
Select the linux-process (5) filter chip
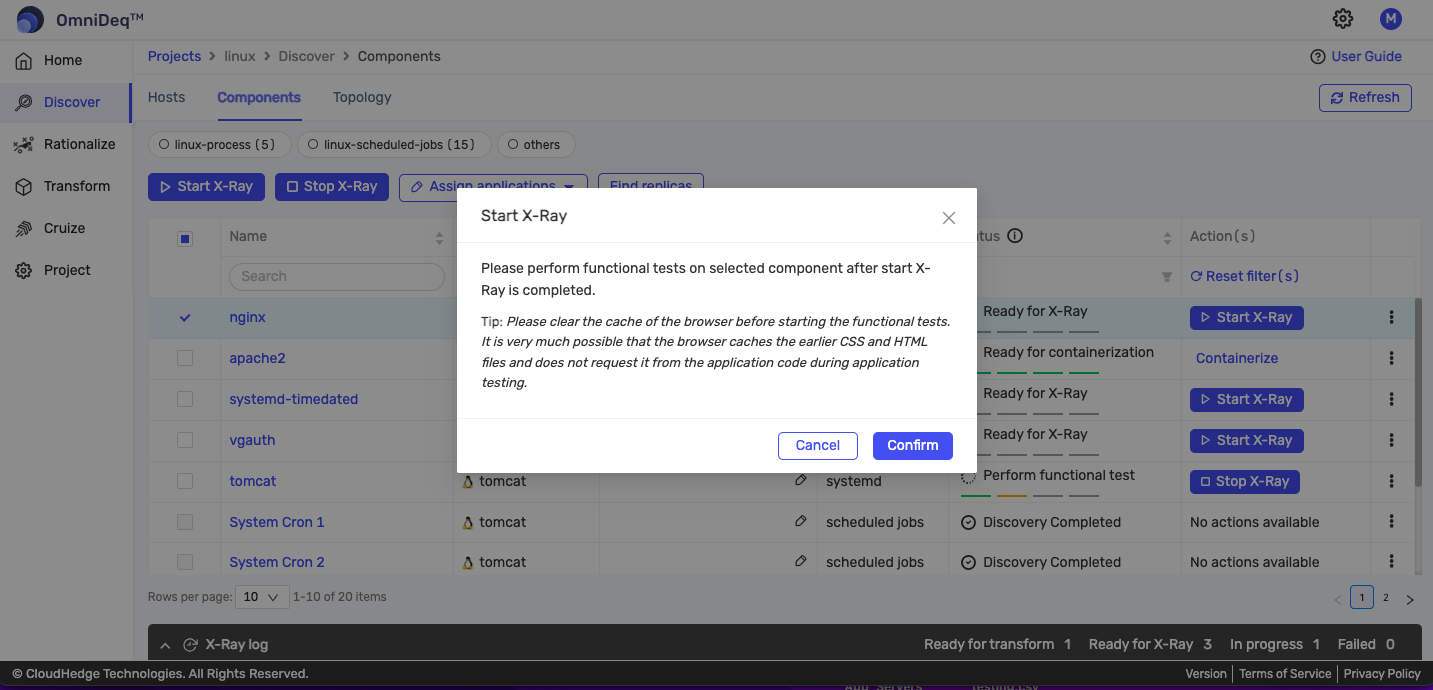219,144
